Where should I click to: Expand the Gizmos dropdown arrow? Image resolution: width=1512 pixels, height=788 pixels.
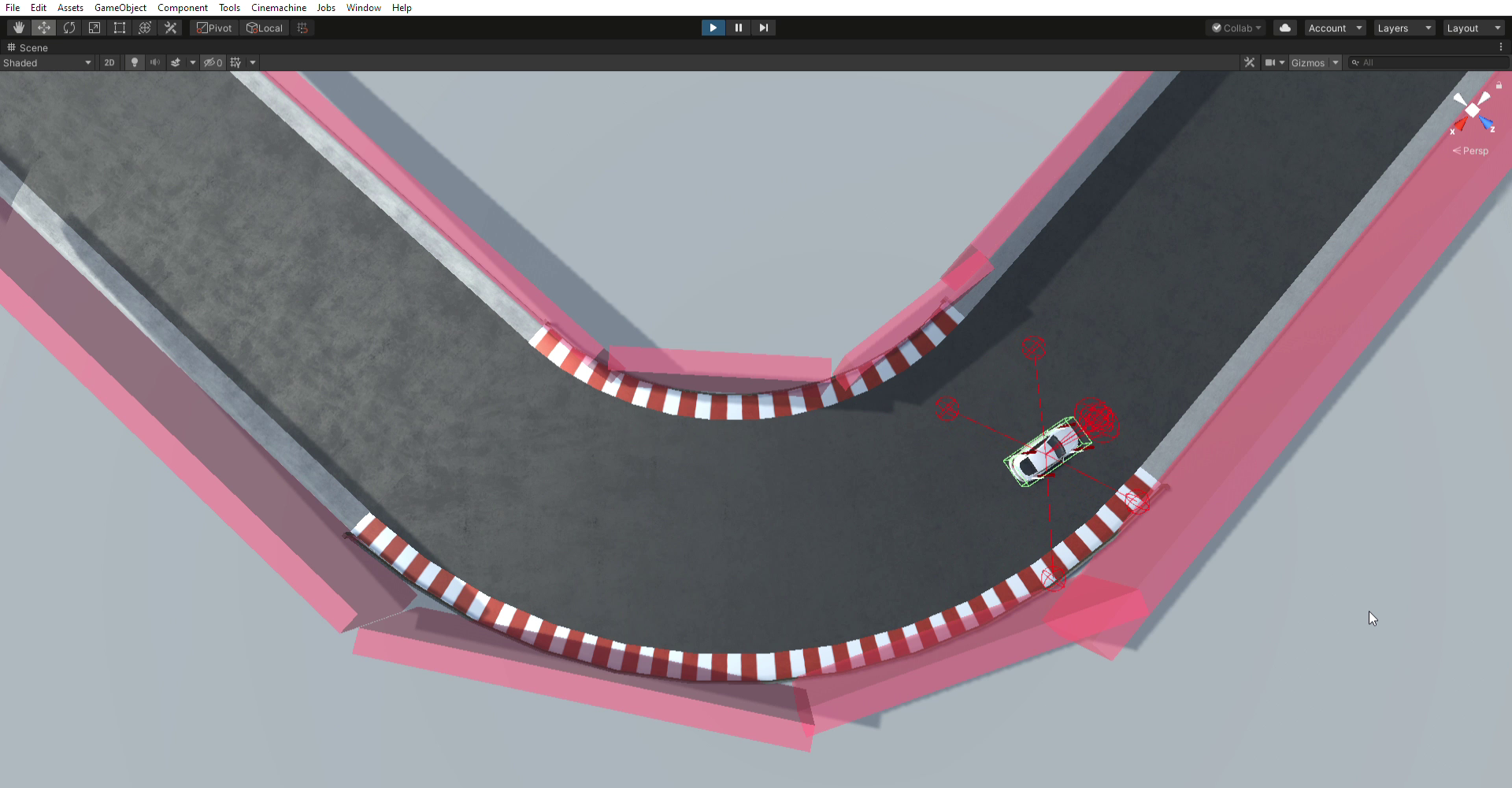point(1336,62)
